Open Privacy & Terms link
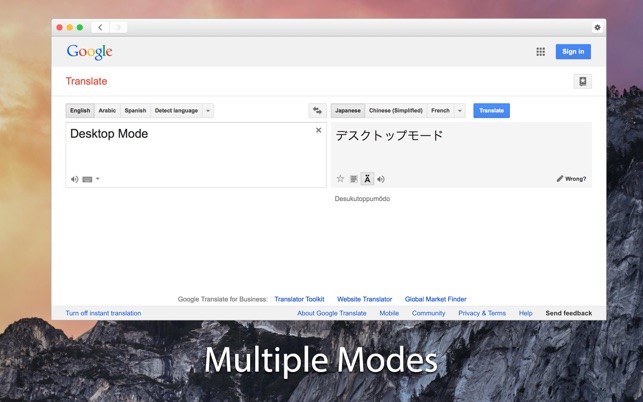The height and width of the screenshot is (402, 643). coord(482,313)
